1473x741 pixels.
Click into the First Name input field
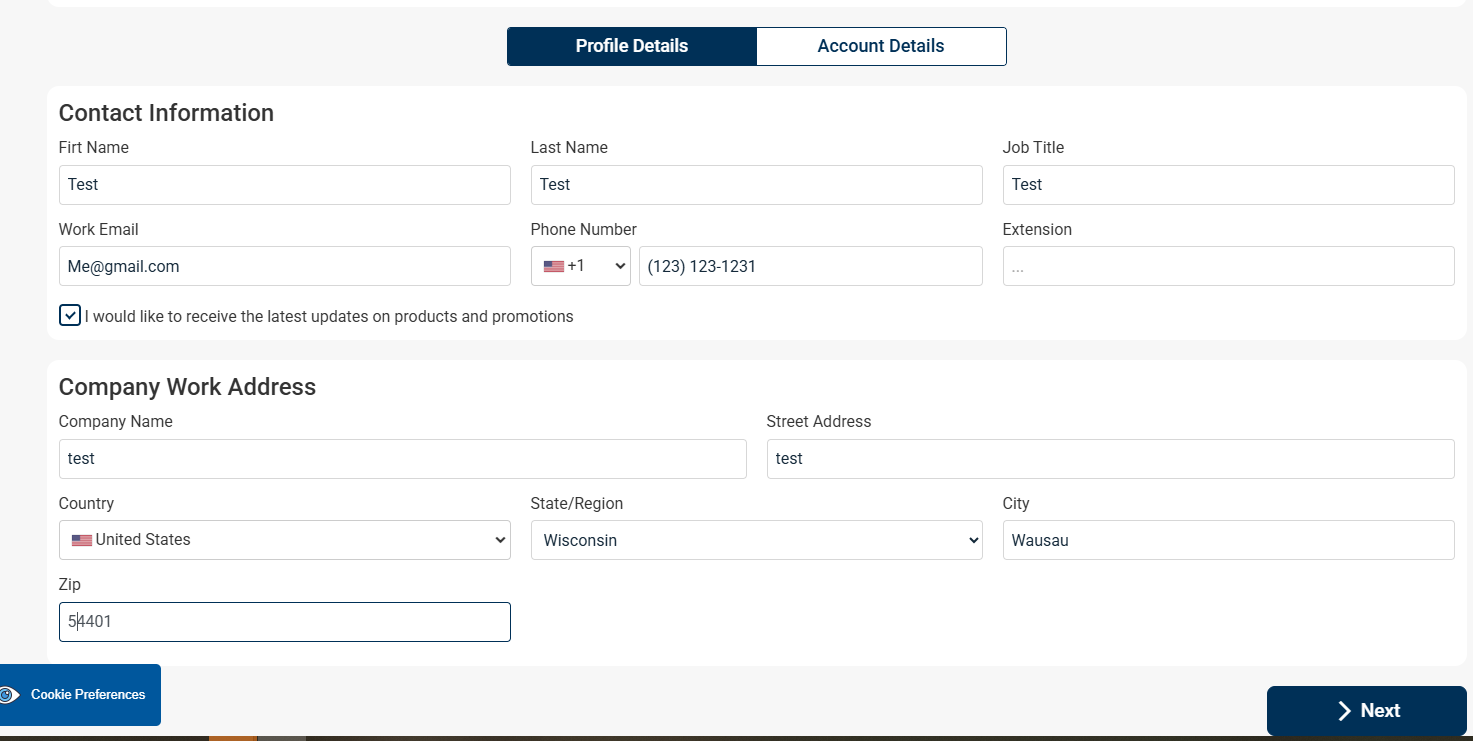(285, 185)
